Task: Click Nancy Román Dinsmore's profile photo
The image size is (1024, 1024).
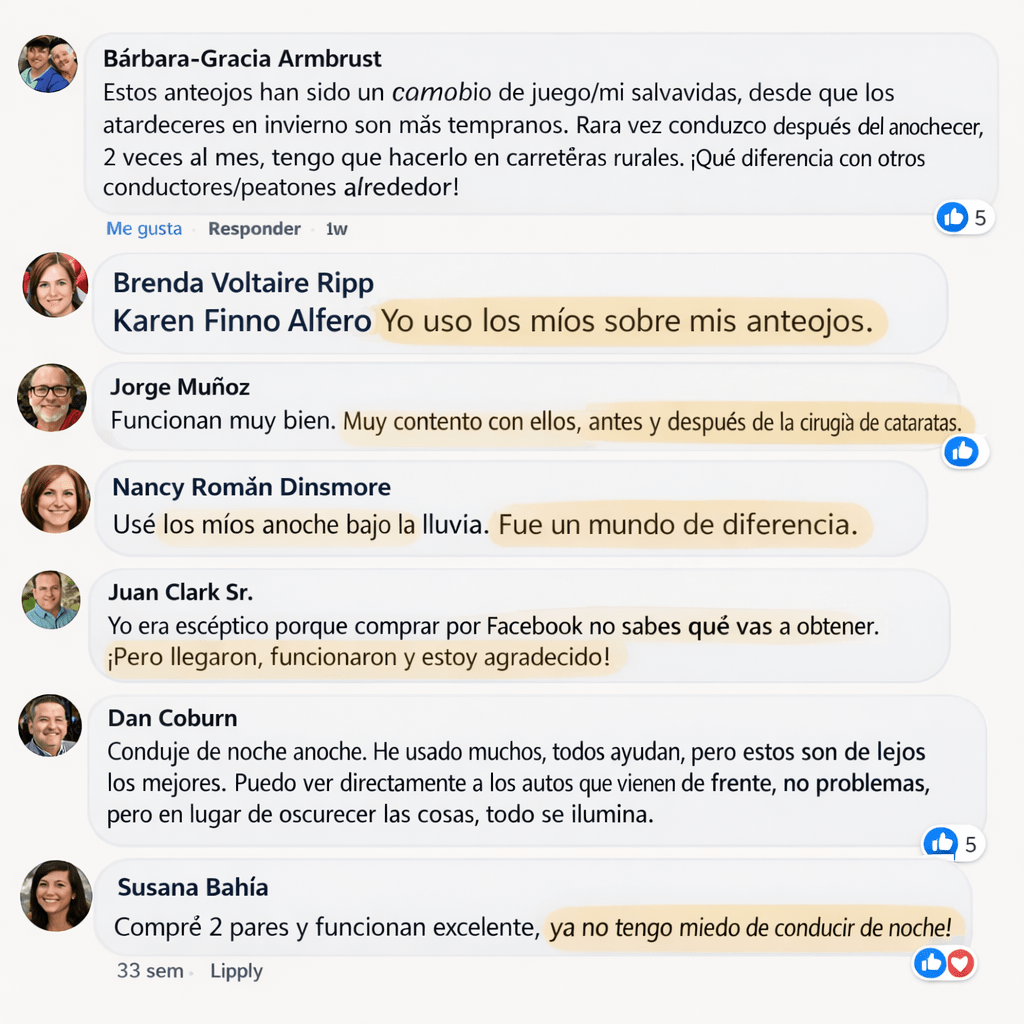Action: [55, 498]
